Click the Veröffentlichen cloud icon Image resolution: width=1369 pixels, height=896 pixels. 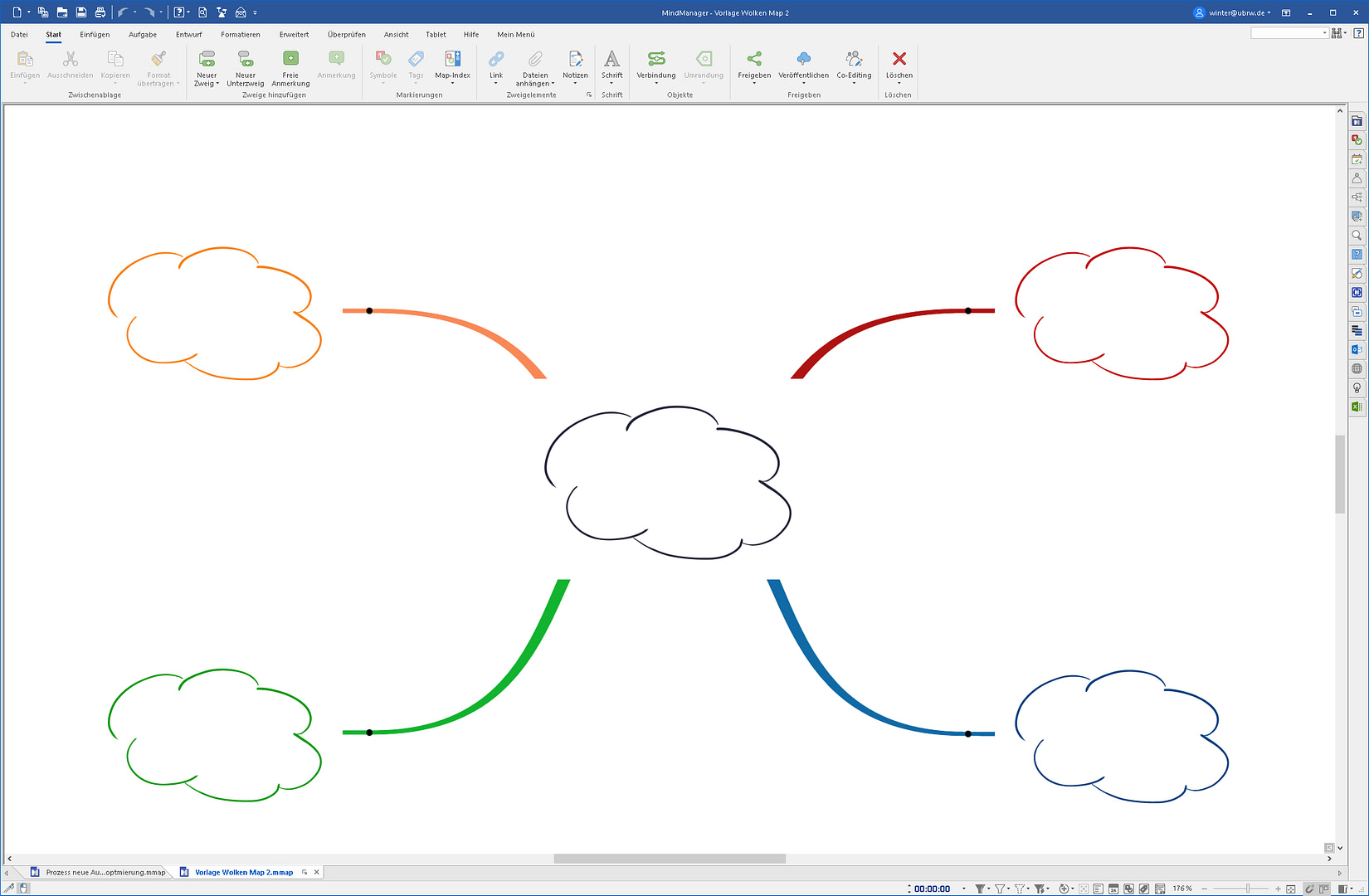point(803,59)
